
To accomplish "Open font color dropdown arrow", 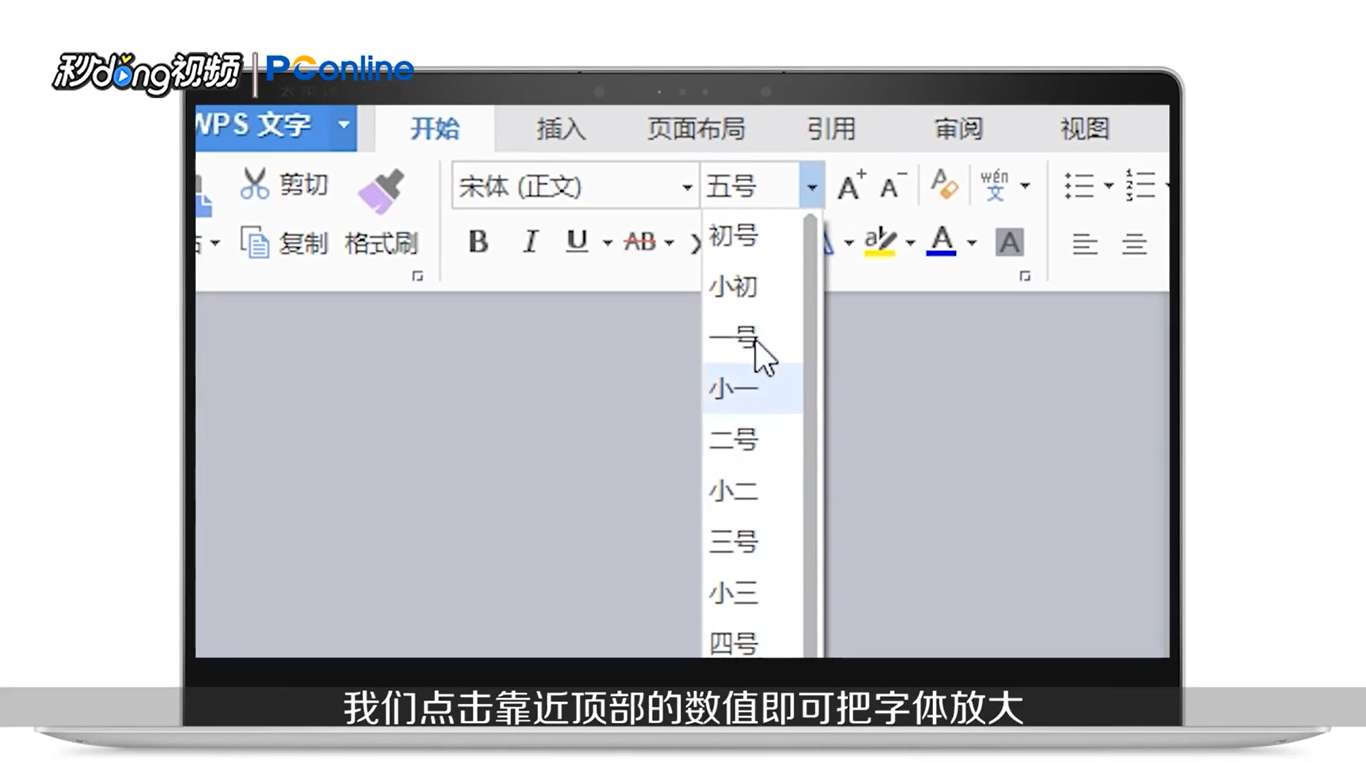I will coord(971,243).
